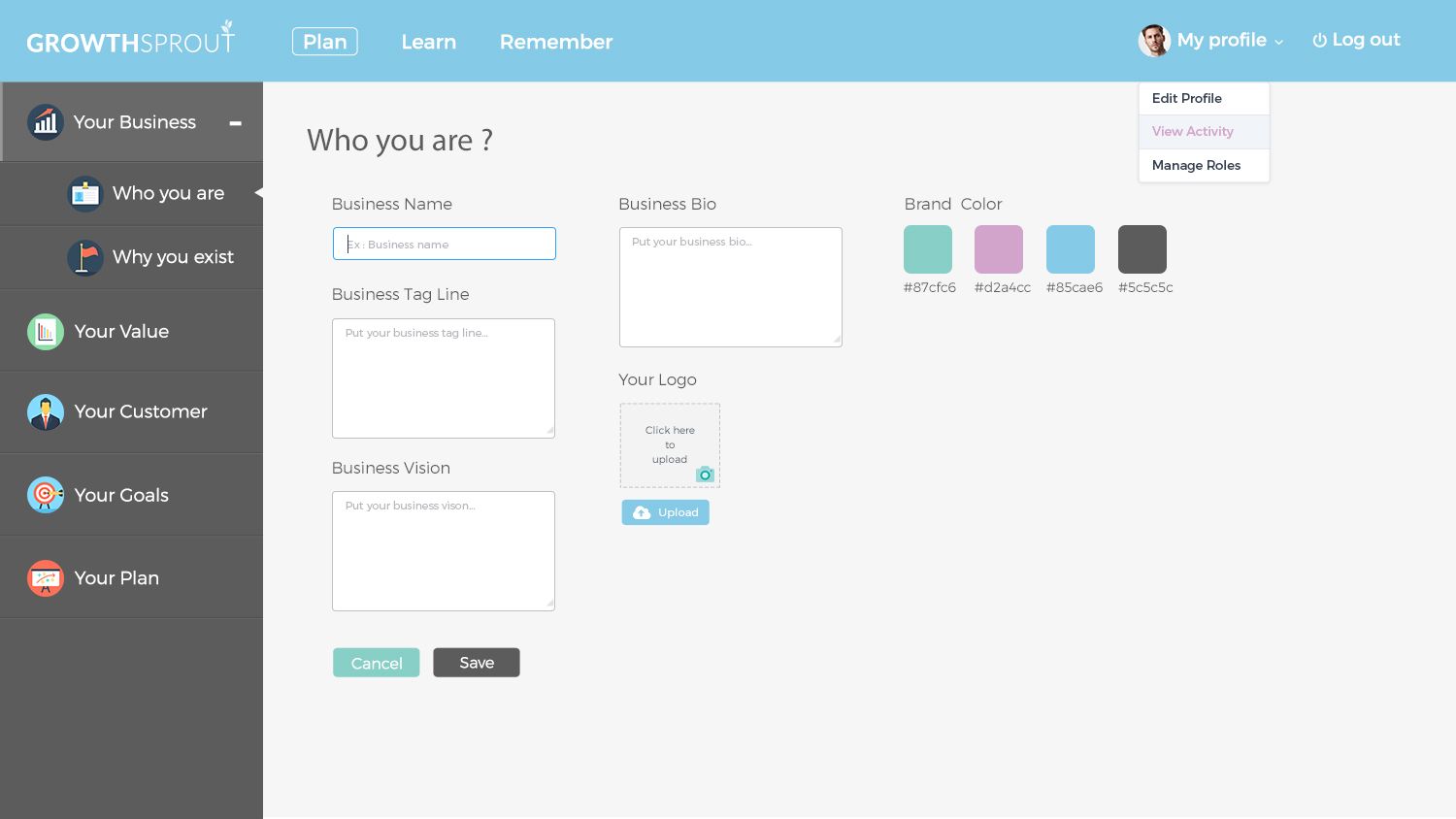Focus the Business Name input field

(445, 244)
